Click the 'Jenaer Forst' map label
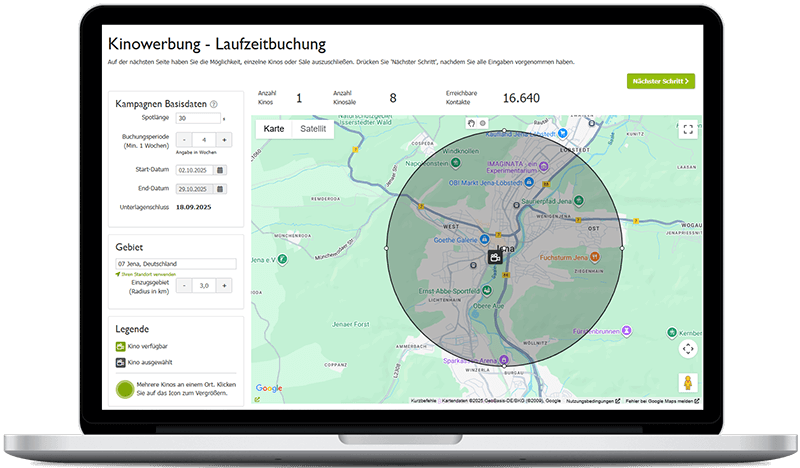This screenshot has width=800, height=468. tap(351, 324)
